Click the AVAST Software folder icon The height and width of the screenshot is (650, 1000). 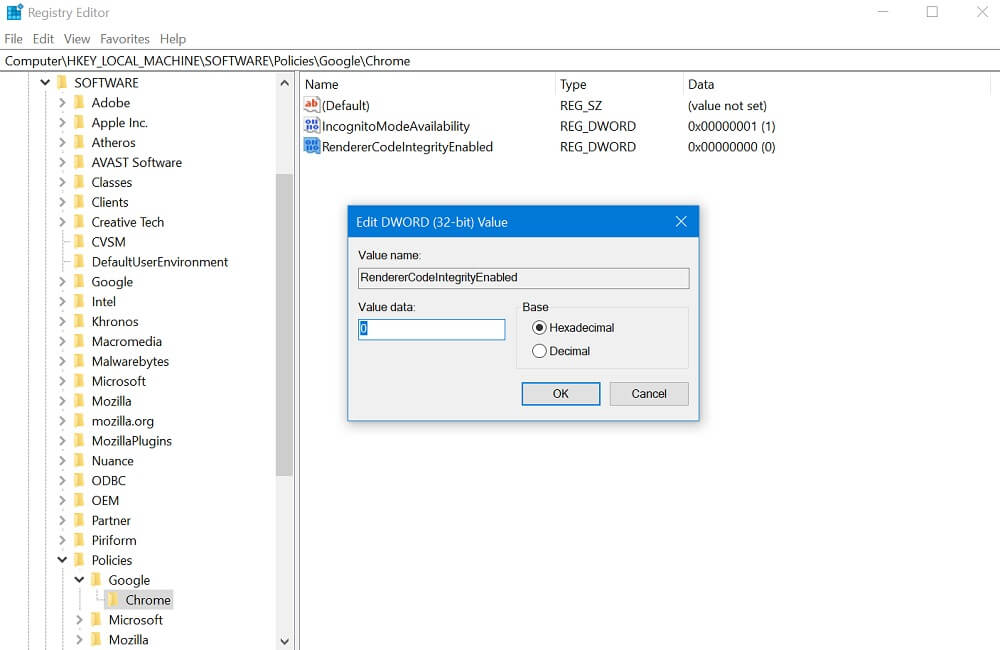80,162
